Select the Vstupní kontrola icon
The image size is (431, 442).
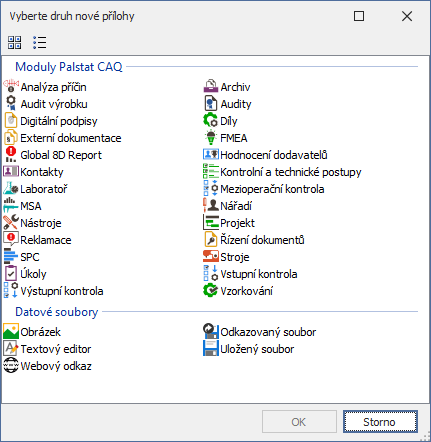pyautogui.click(x=211, y=274)
